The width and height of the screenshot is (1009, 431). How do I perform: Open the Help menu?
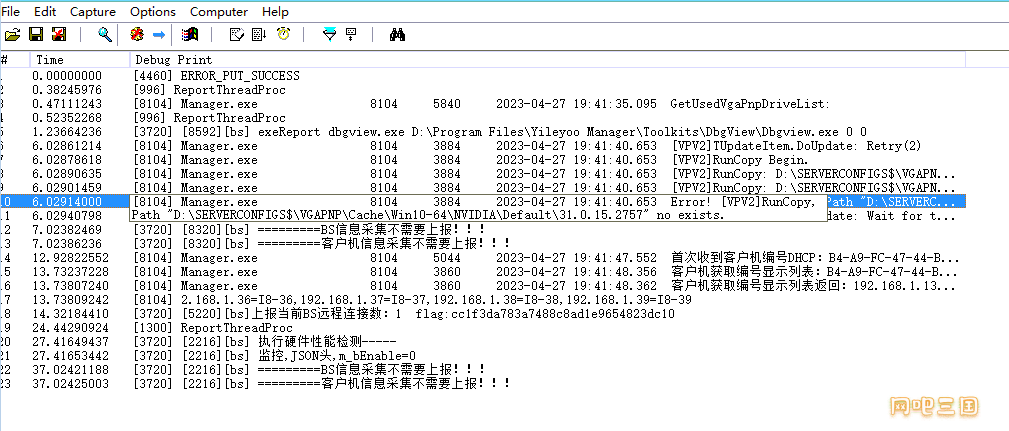pos(275,12)
